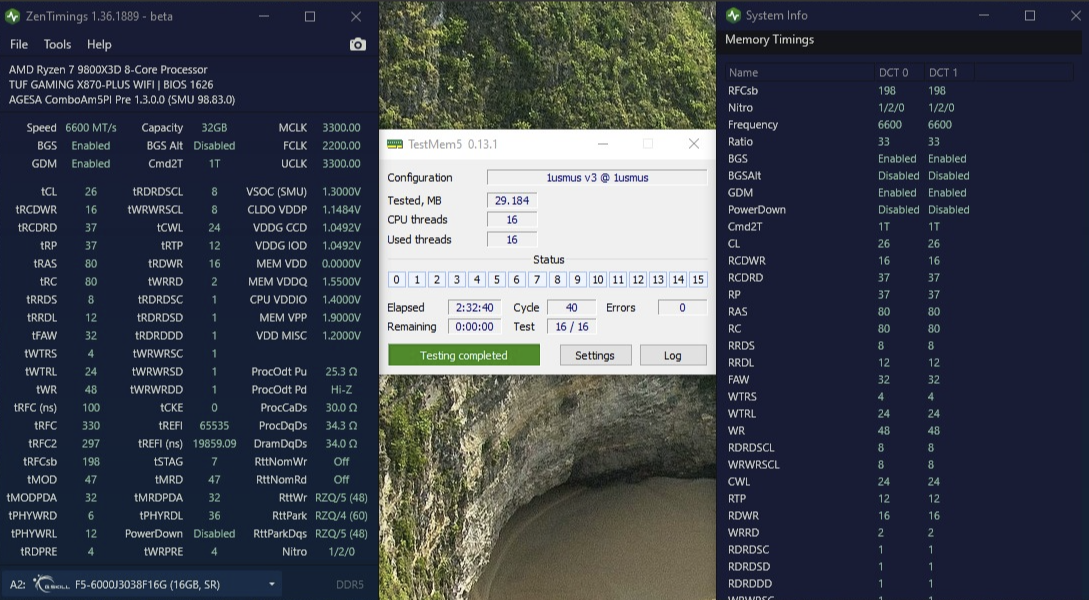Screen dimensions: 1089x600
Task: Click the MCLK value 3300.00
Action: click(x=341, y=128)
